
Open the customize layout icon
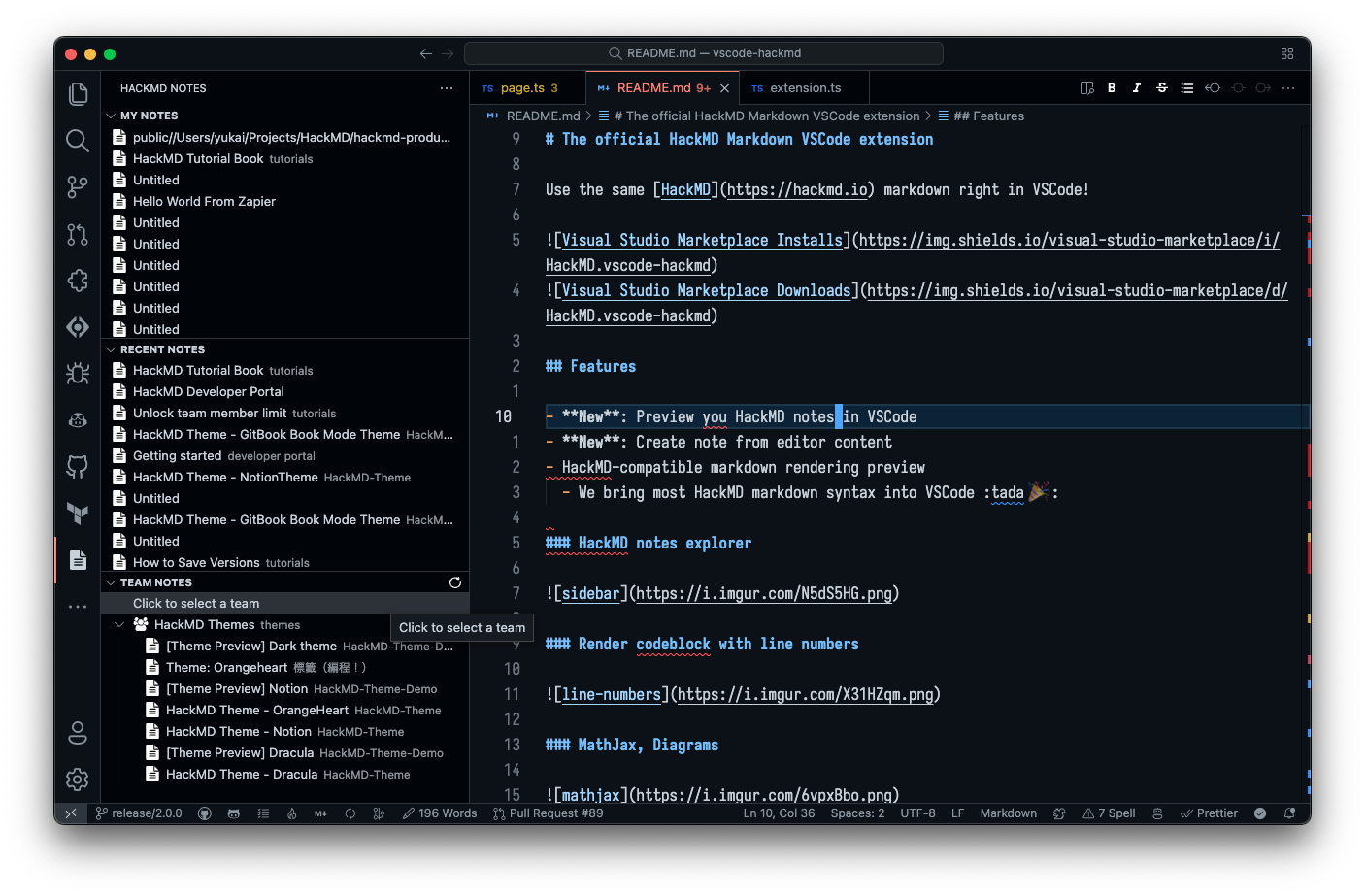click(1287, 53)
